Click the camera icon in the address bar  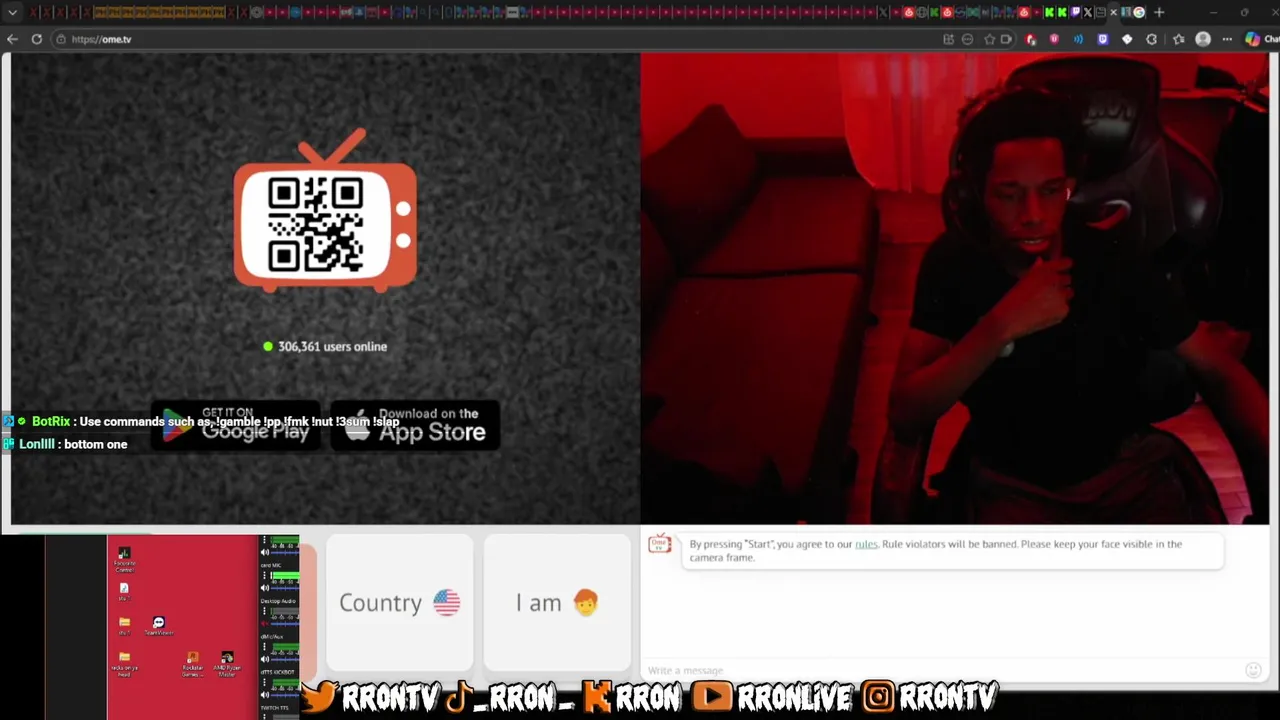coord(1006,39)
